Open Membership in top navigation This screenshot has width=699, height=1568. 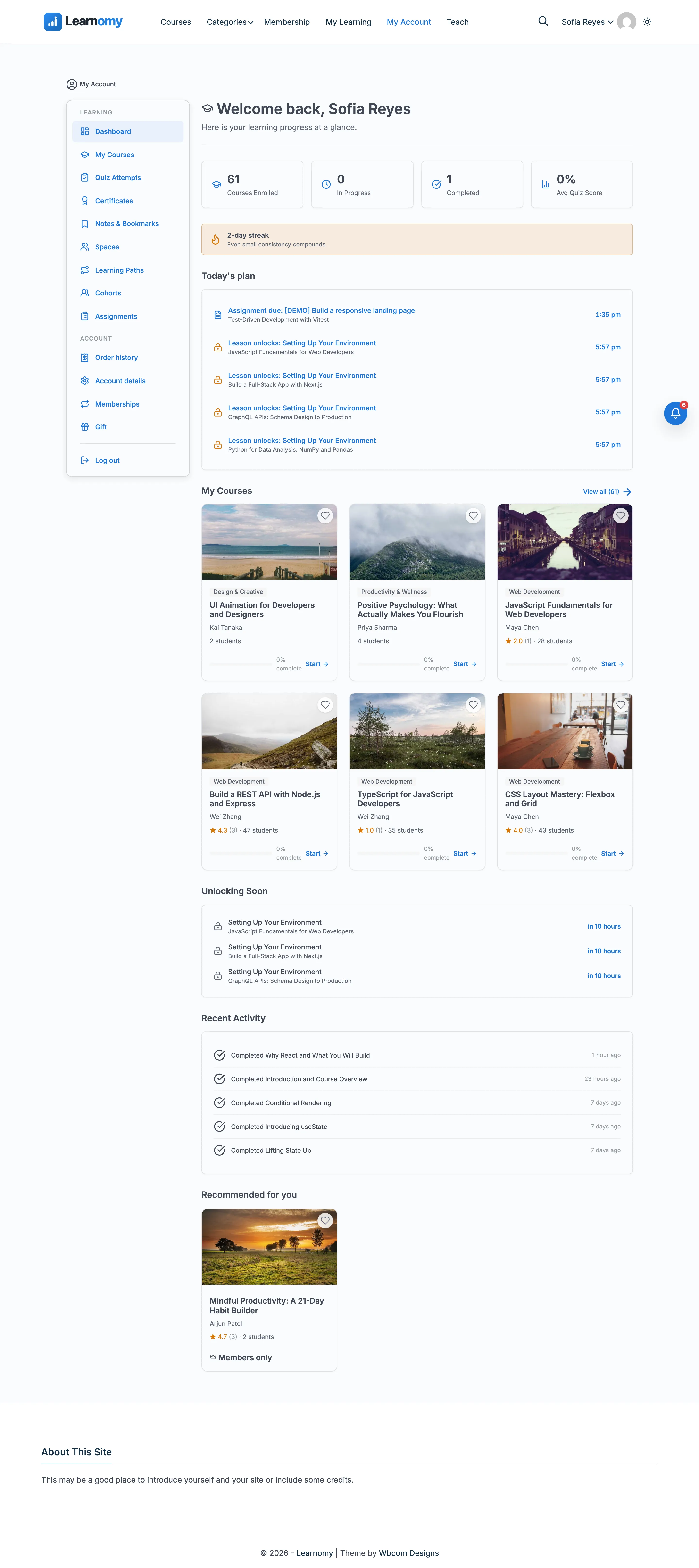click(287, 22)
